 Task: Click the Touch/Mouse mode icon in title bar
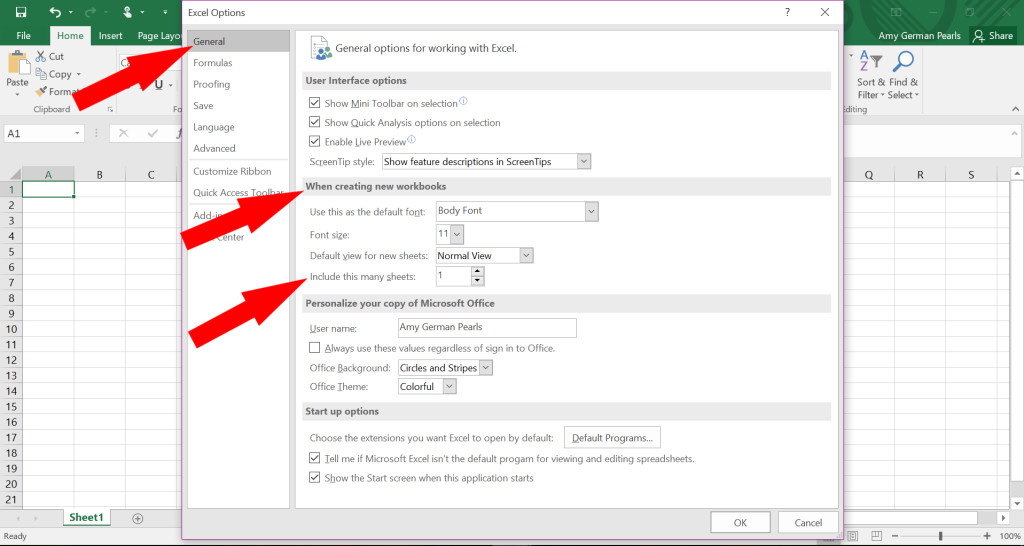click(x=127, y=12)
